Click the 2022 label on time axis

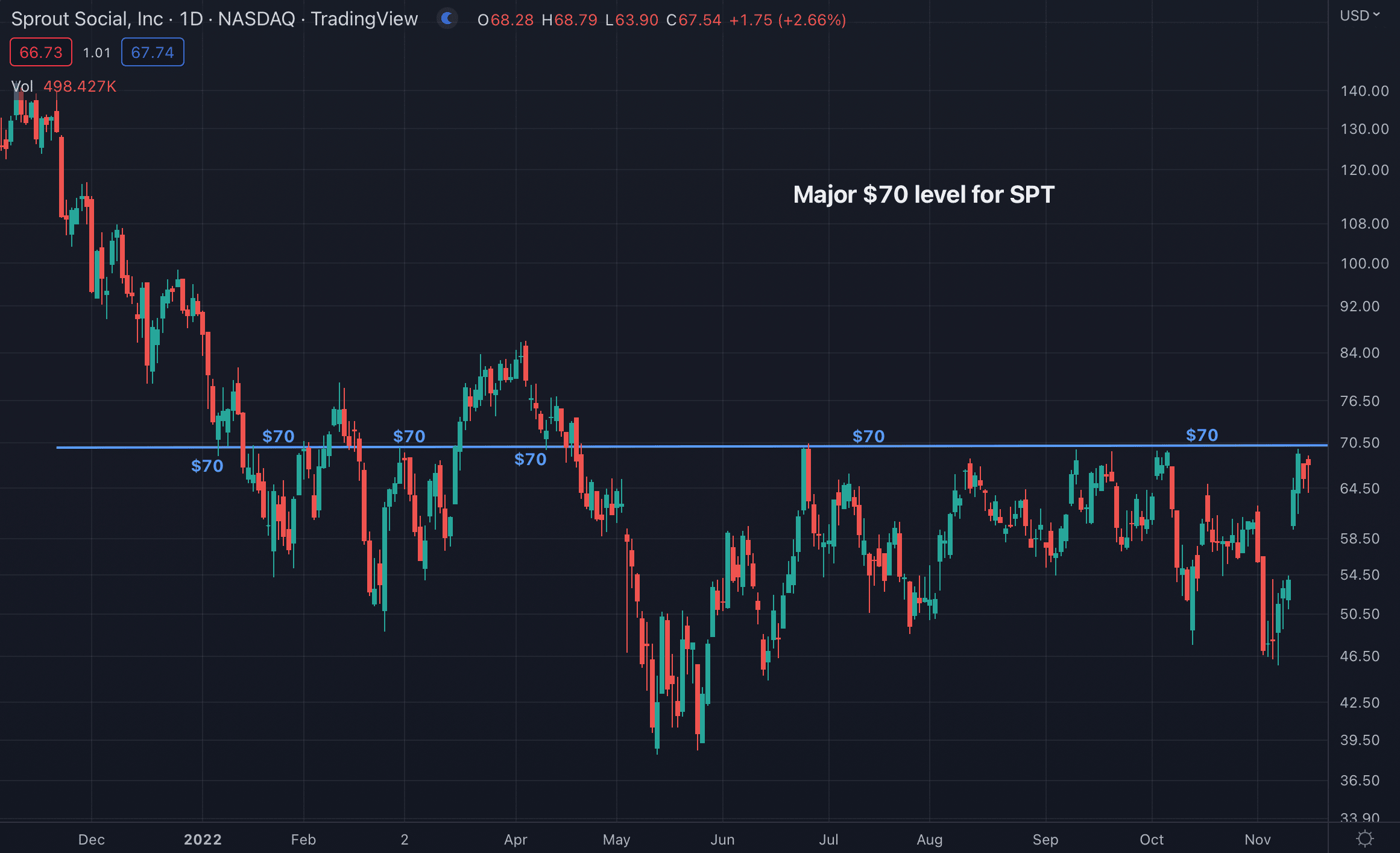[203, 839]
